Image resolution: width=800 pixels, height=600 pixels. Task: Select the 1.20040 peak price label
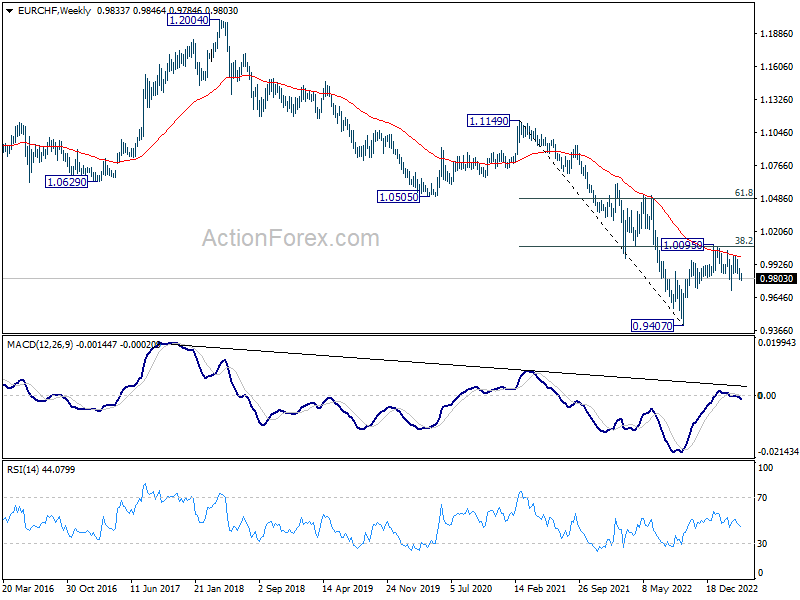pos(189,20)
